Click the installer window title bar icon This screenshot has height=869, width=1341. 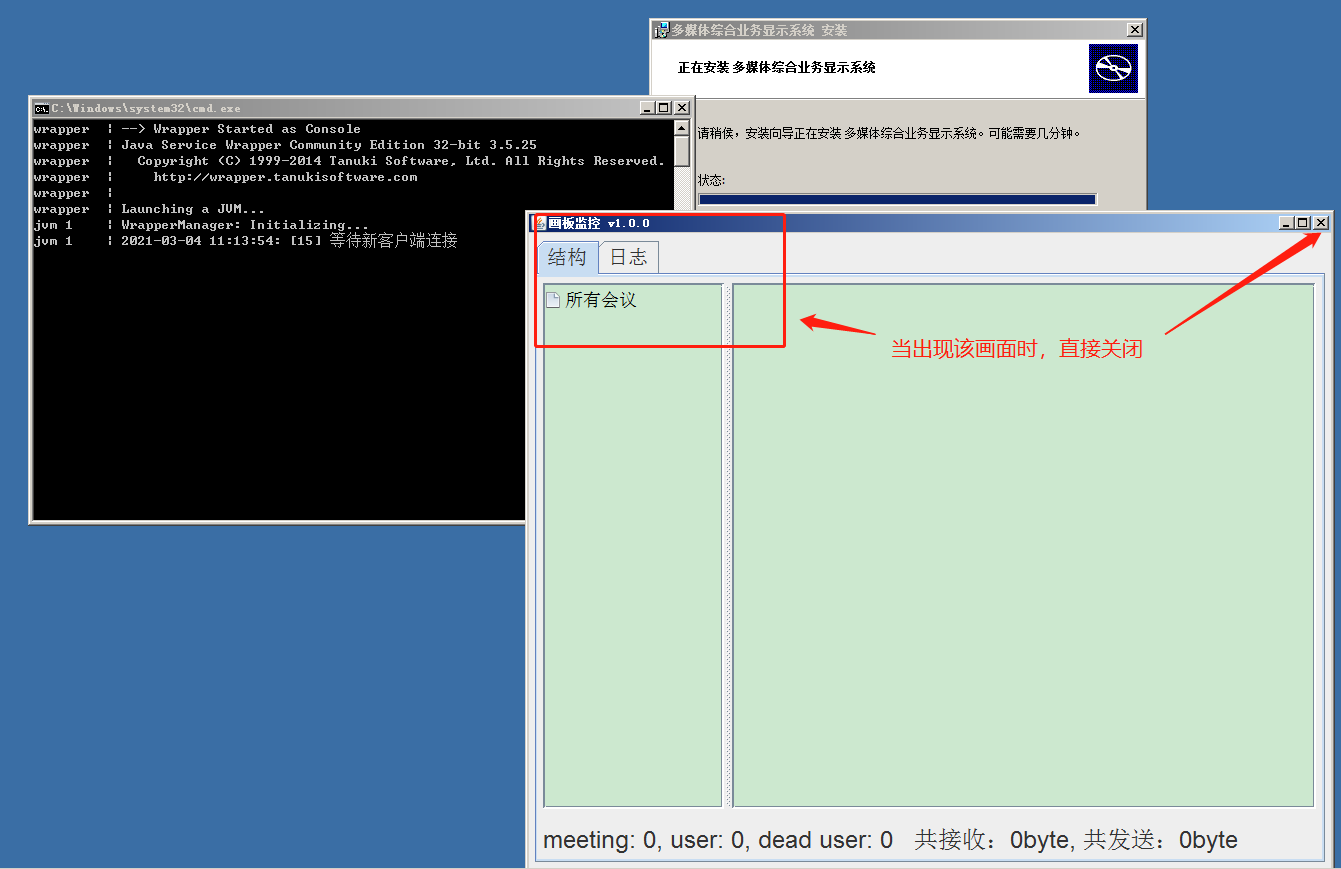(x=660, y=30)
